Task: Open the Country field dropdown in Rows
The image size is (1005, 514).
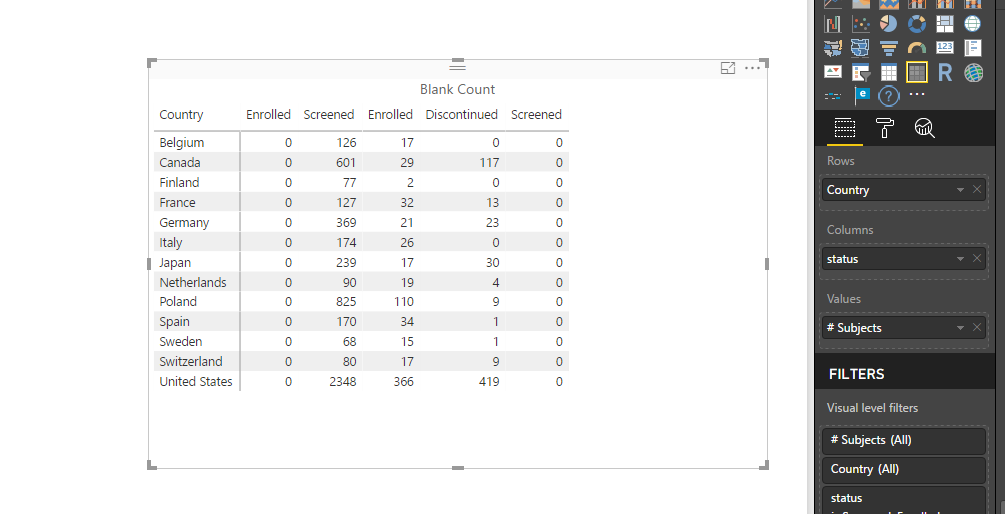Action: (x=960, y=190)
